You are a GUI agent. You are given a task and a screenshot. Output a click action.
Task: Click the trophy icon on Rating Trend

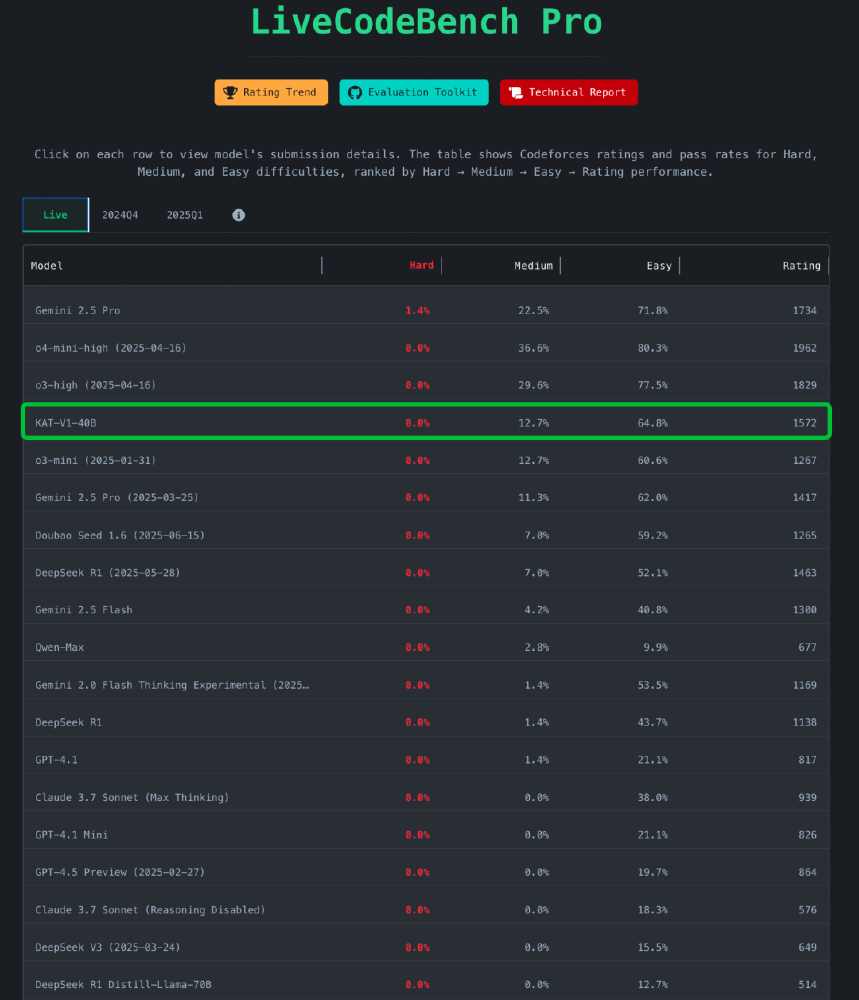(231, 92)
